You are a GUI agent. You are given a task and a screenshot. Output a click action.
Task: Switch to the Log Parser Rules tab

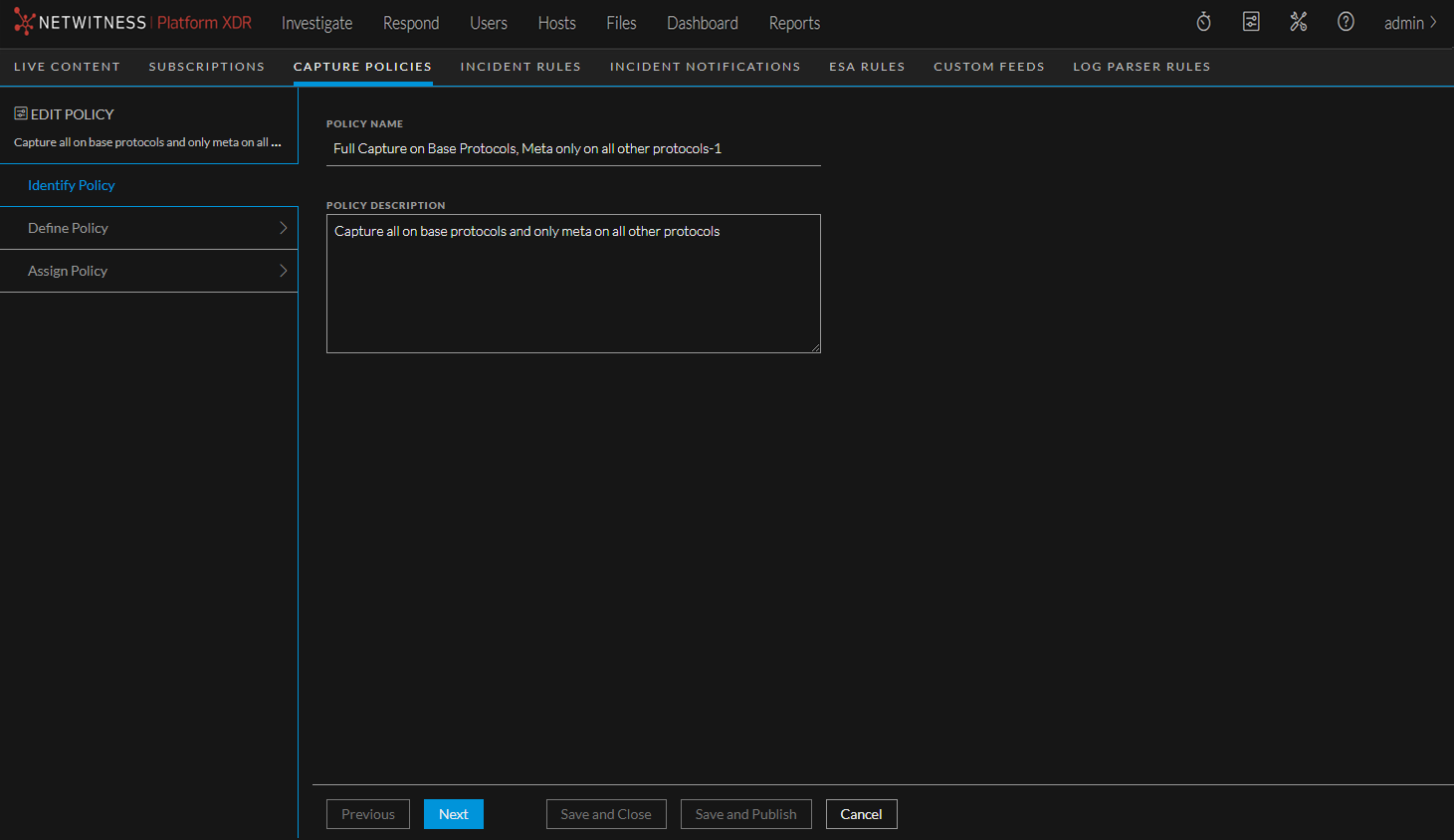[1142, 67]
